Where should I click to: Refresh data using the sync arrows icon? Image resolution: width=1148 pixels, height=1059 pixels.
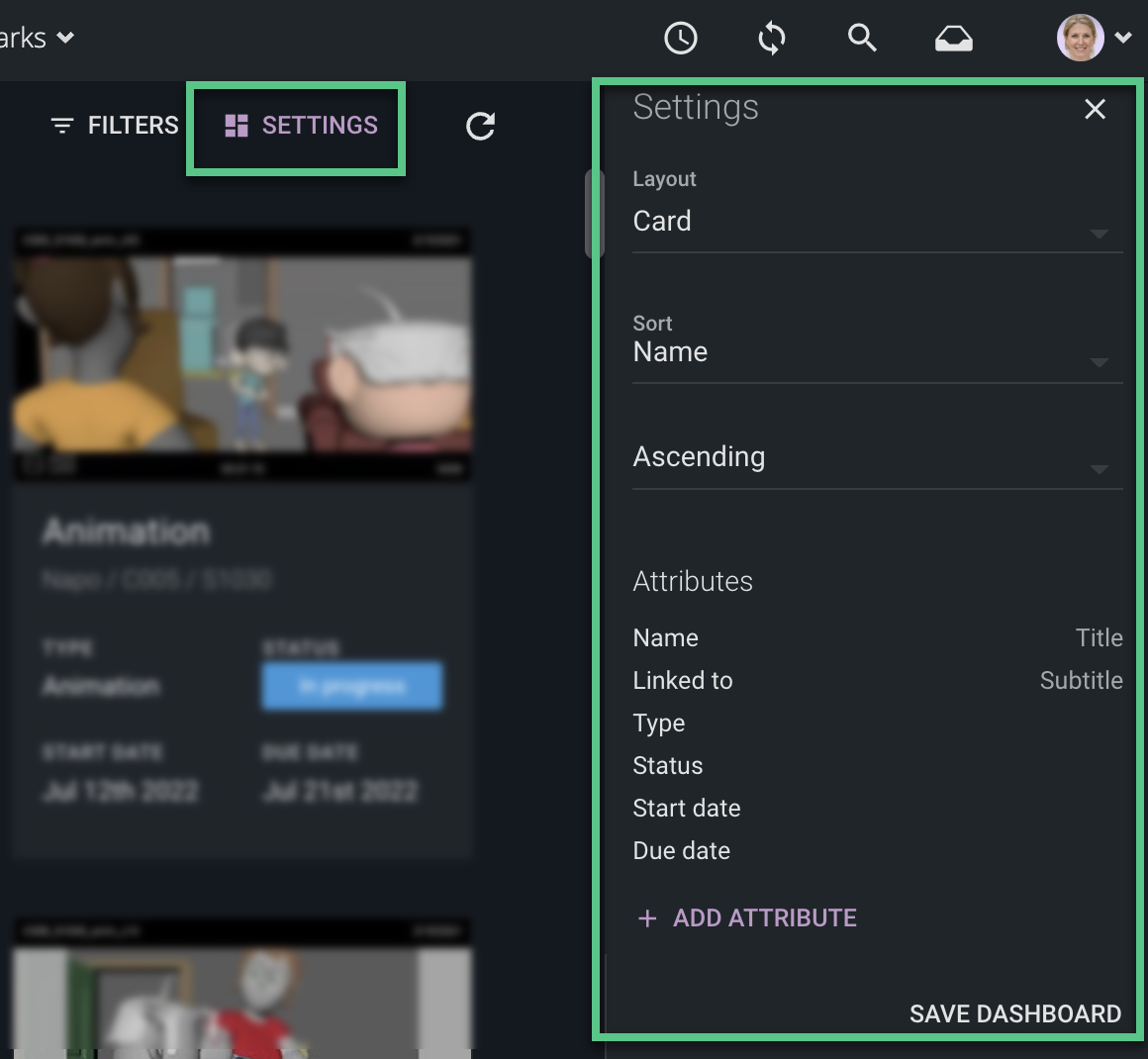point(771,38)
